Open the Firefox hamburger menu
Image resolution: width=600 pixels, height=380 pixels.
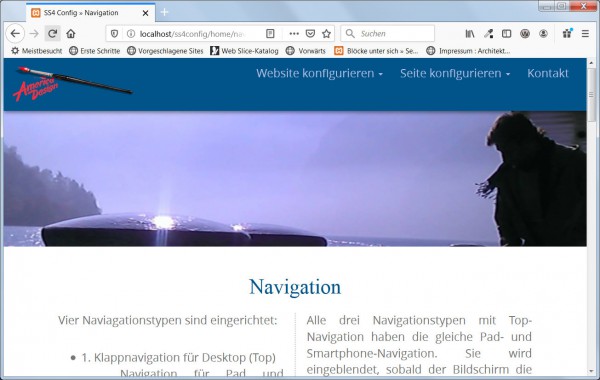pyautogui.click(x=585, y=34)
